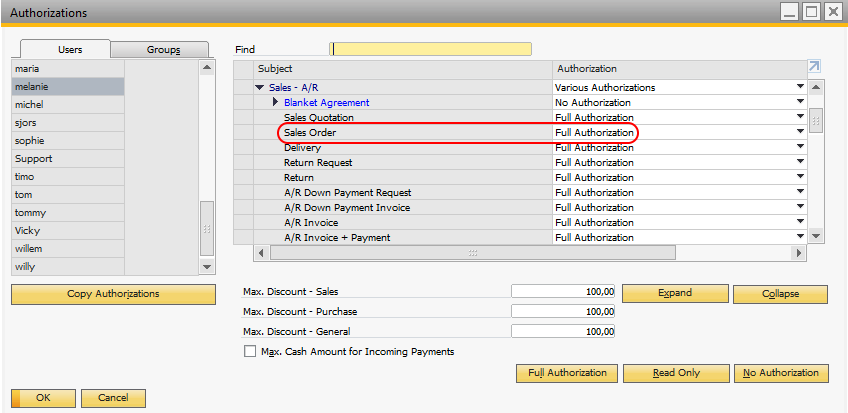Click the horizontal scrollbar thumb under the table
The width and height of the screenshot is (848, 413).
click(x=473, y=253)
